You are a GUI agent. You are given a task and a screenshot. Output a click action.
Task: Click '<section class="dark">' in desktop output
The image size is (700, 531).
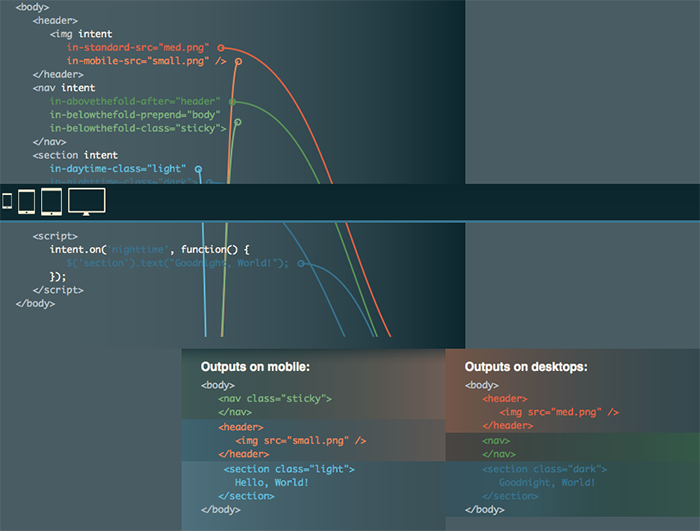pyautogui.click(x=545, y=469)
